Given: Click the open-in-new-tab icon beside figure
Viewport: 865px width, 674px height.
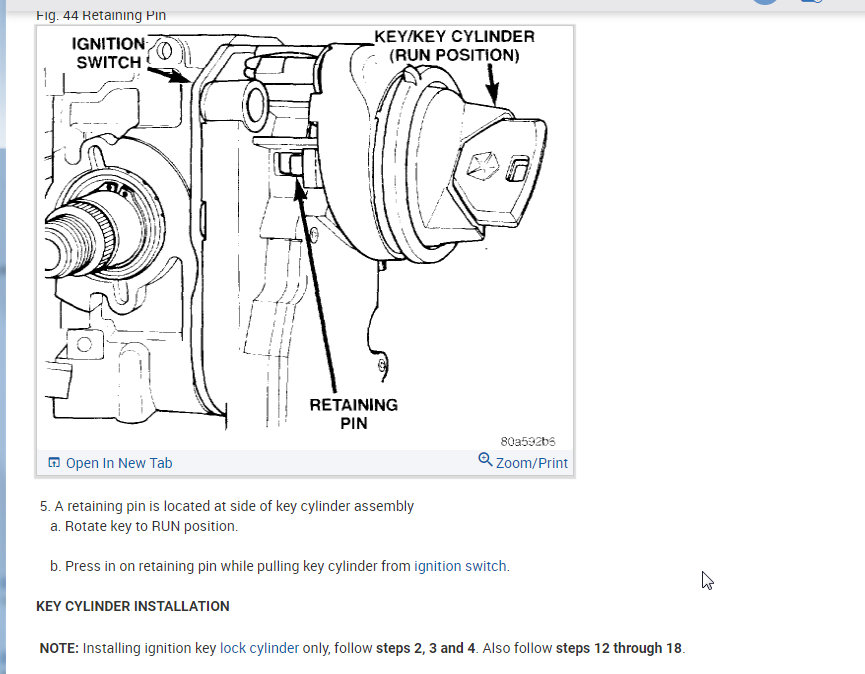Looking at the screenshot, I should click(54, 462).
